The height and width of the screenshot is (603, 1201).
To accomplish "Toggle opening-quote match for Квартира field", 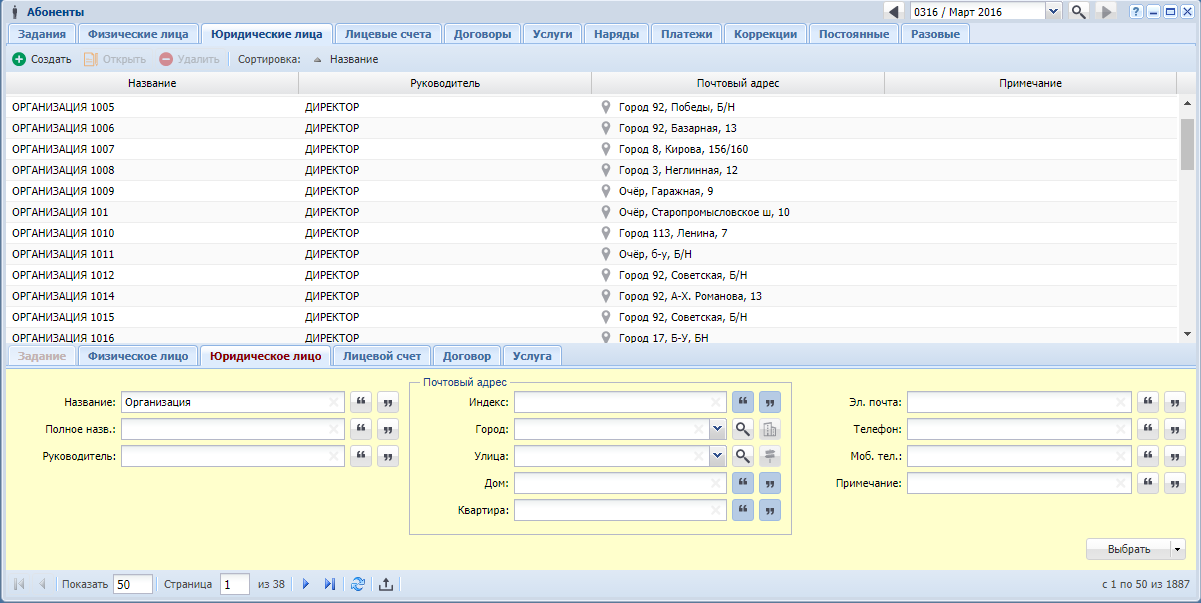I will tap(743, 510).
